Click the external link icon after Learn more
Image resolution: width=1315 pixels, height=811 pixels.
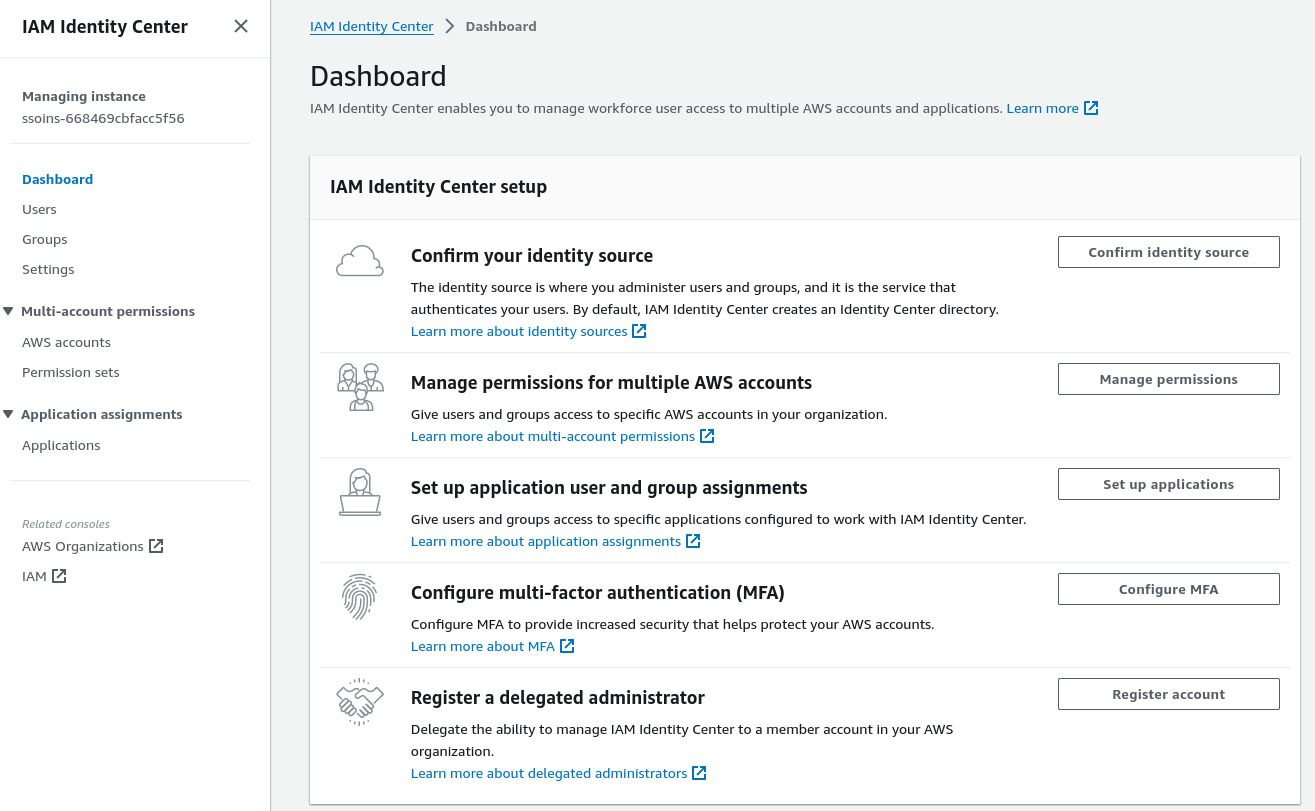click(1090, 107)
